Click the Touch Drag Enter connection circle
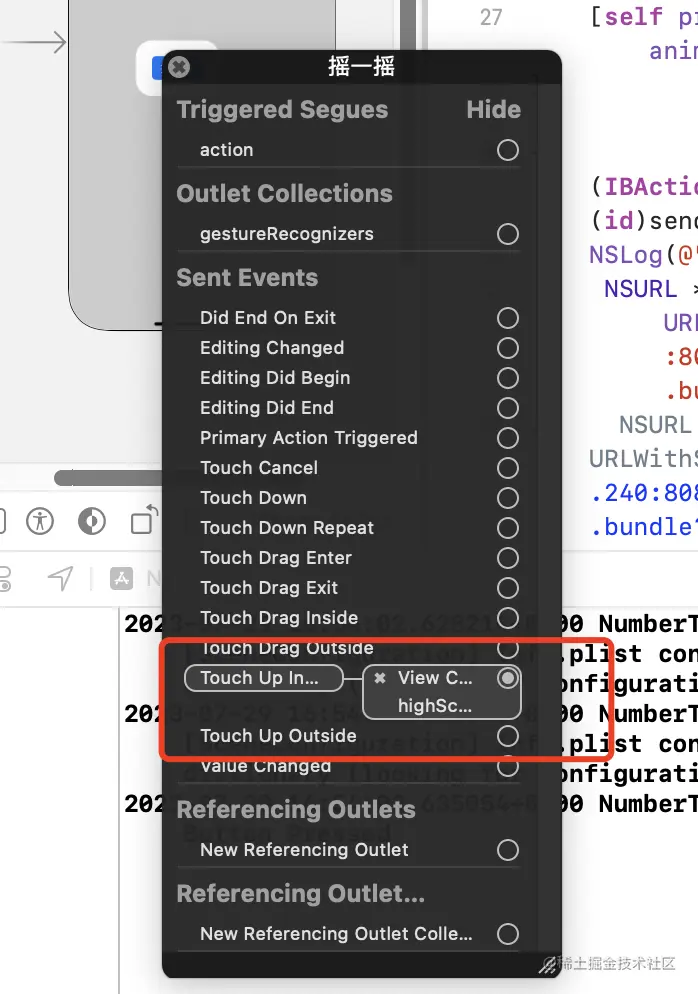Screen dimensions: 698x994 tap(508, 558)
